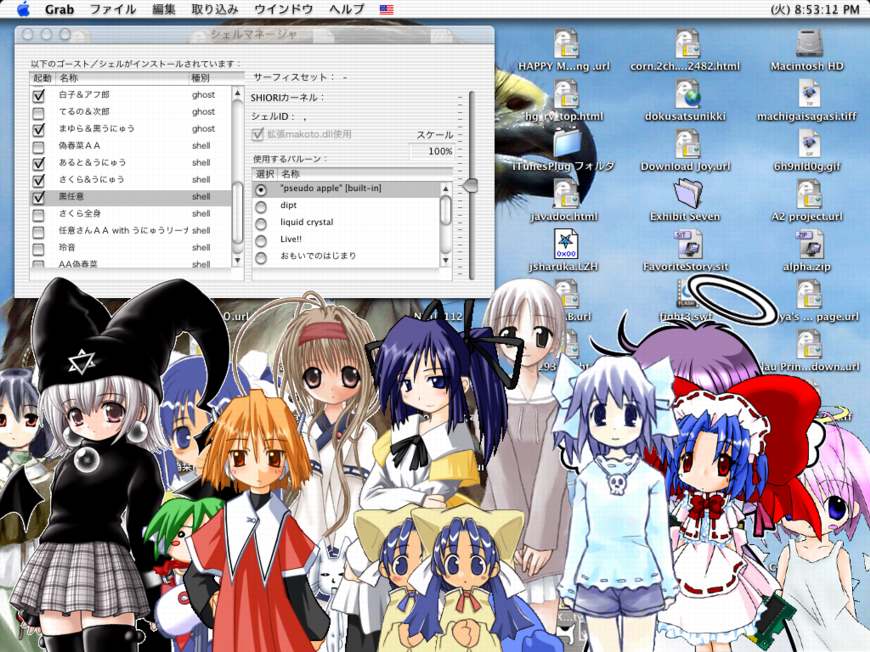
Task: Select the "pseudo apple" [built-in] balloon radio
Action: pyautogui.click(x=260, y=190)
